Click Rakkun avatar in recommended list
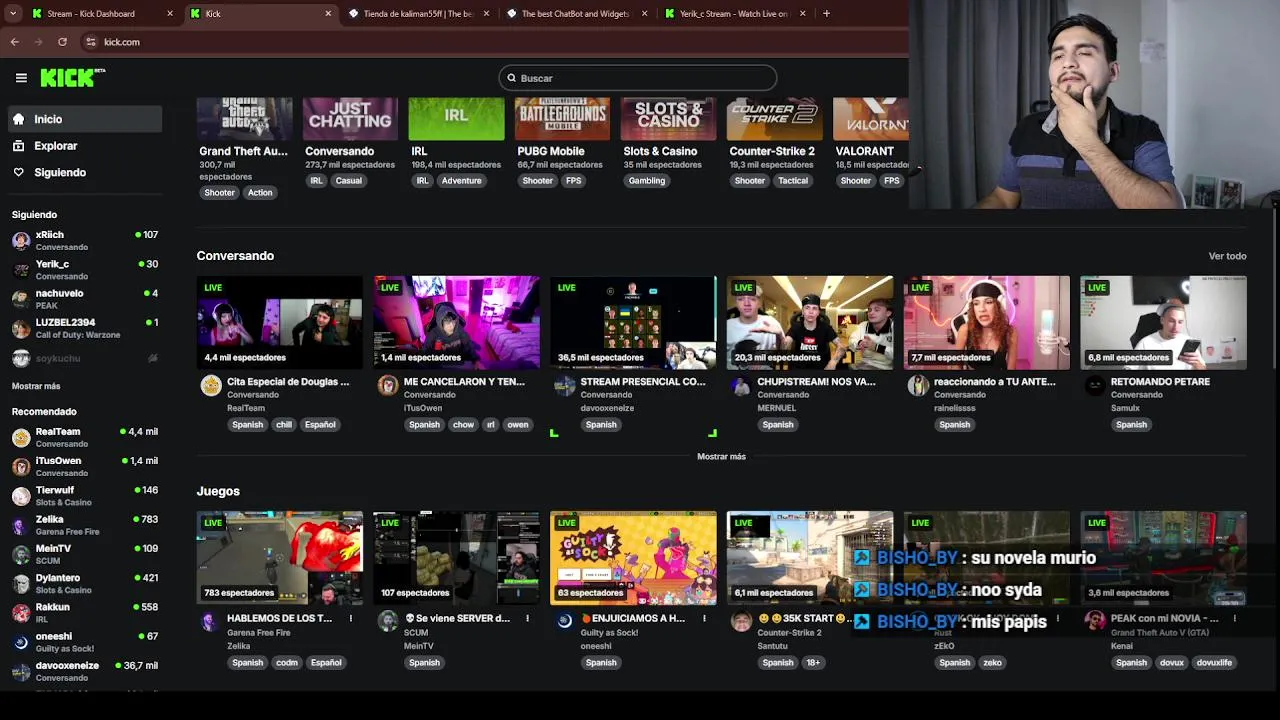This screenshot has width=1280, height=720. [21, 613]
